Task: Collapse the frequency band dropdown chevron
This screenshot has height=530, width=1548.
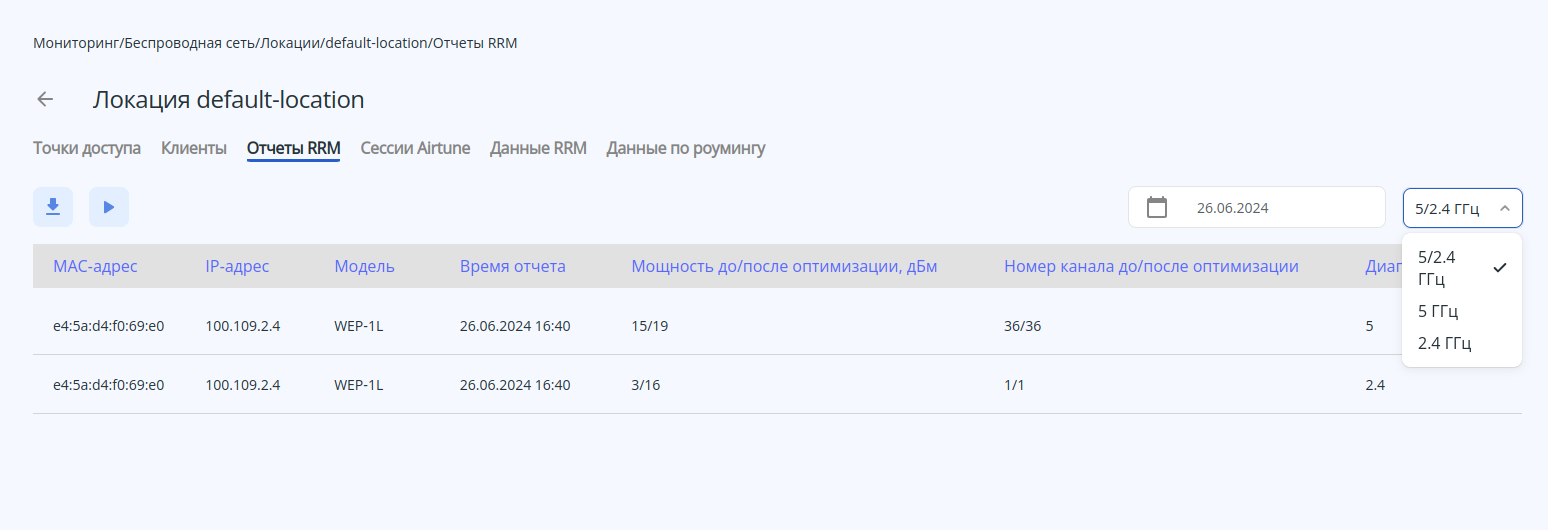Action: click(x=1504, y=208)
